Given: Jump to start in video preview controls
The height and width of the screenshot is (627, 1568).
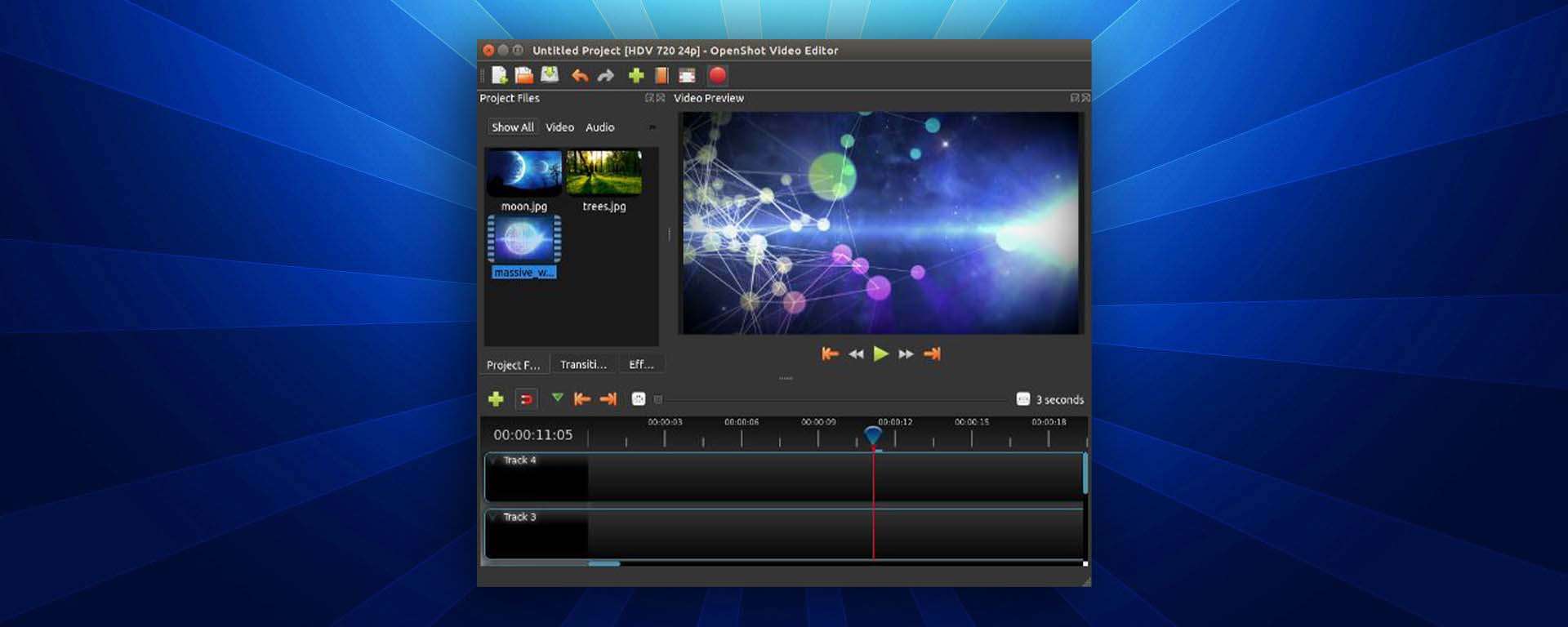Looking at the screenshot, I should point(830,354).
